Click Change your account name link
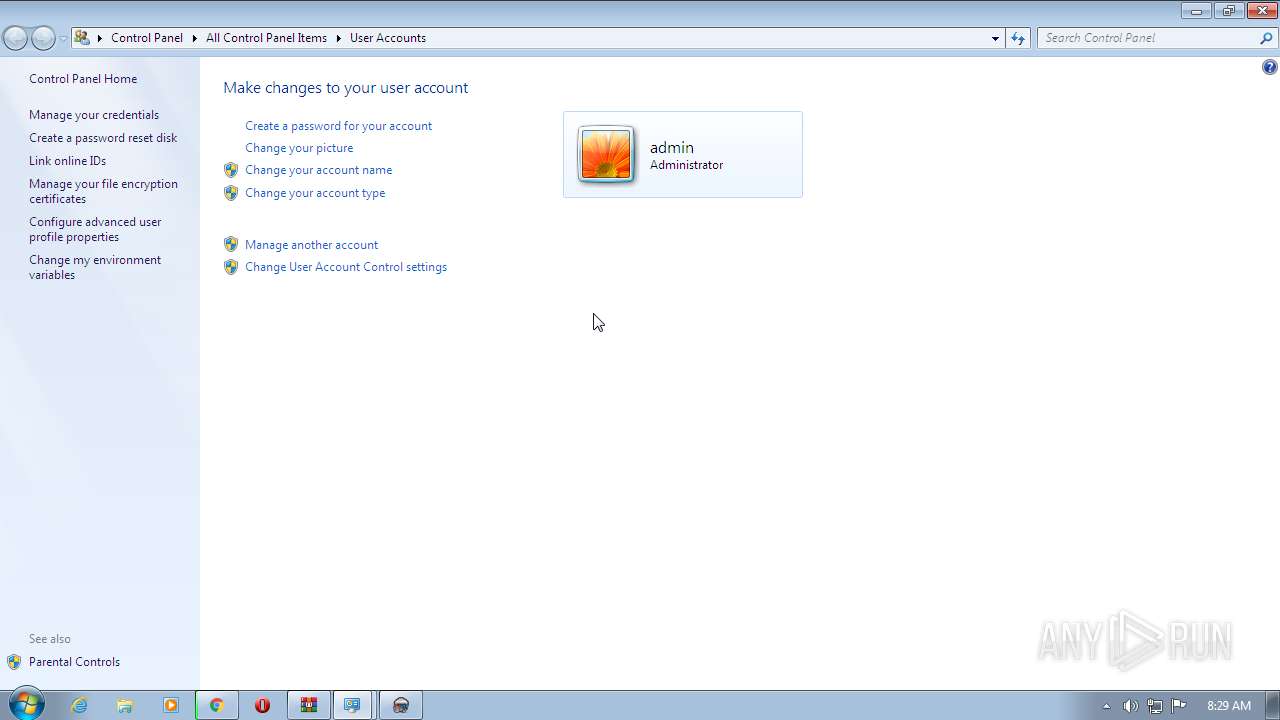This screenshot has height=720, width=1280. point(318,170)
